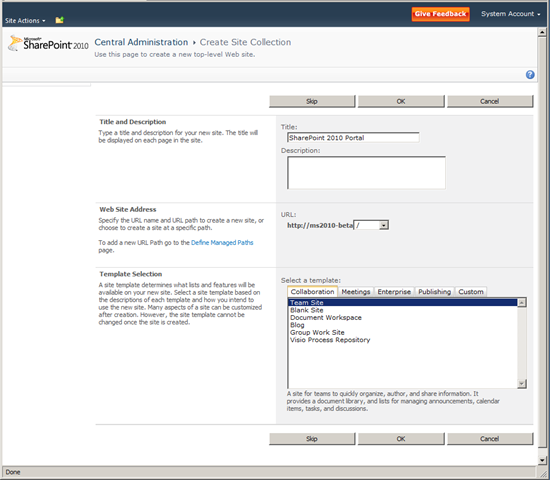Screen dimensions: 550x480
Task: Click the Create Site Collection breadcrumb title
Action: (x=245, y=42)
